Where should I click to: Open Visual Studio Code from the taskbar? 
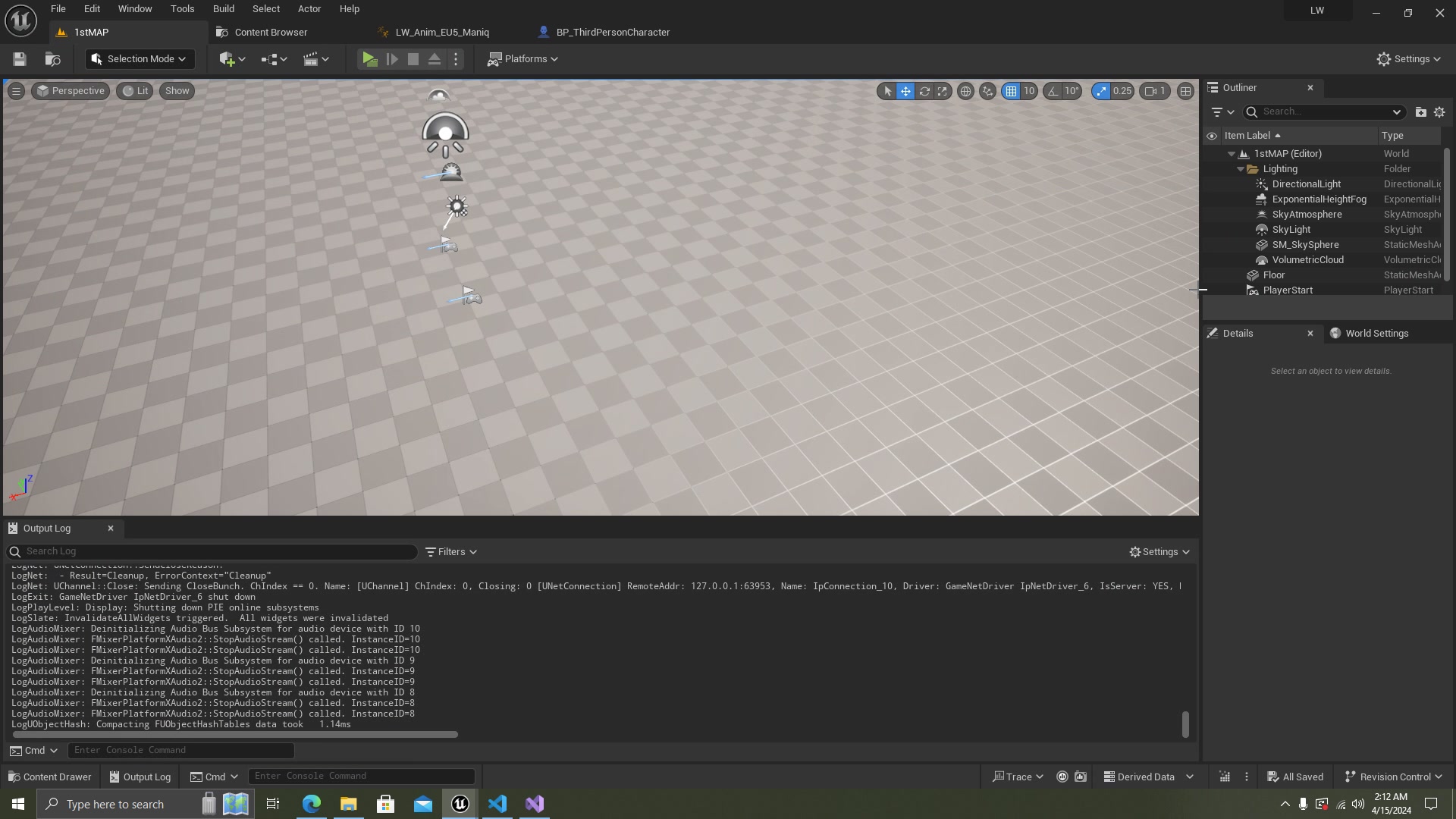point(497,804)
